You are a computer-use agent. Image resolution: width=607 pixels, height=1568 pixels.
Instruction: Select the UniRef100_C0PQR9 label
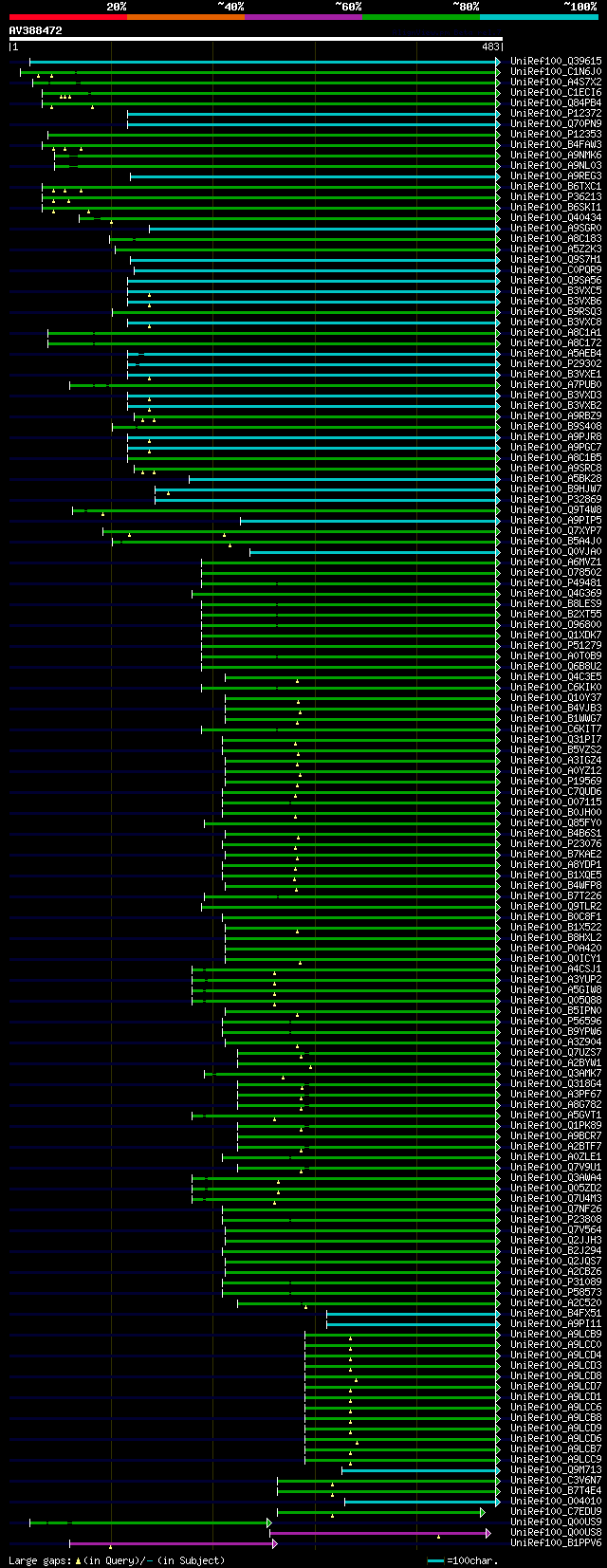556,270
